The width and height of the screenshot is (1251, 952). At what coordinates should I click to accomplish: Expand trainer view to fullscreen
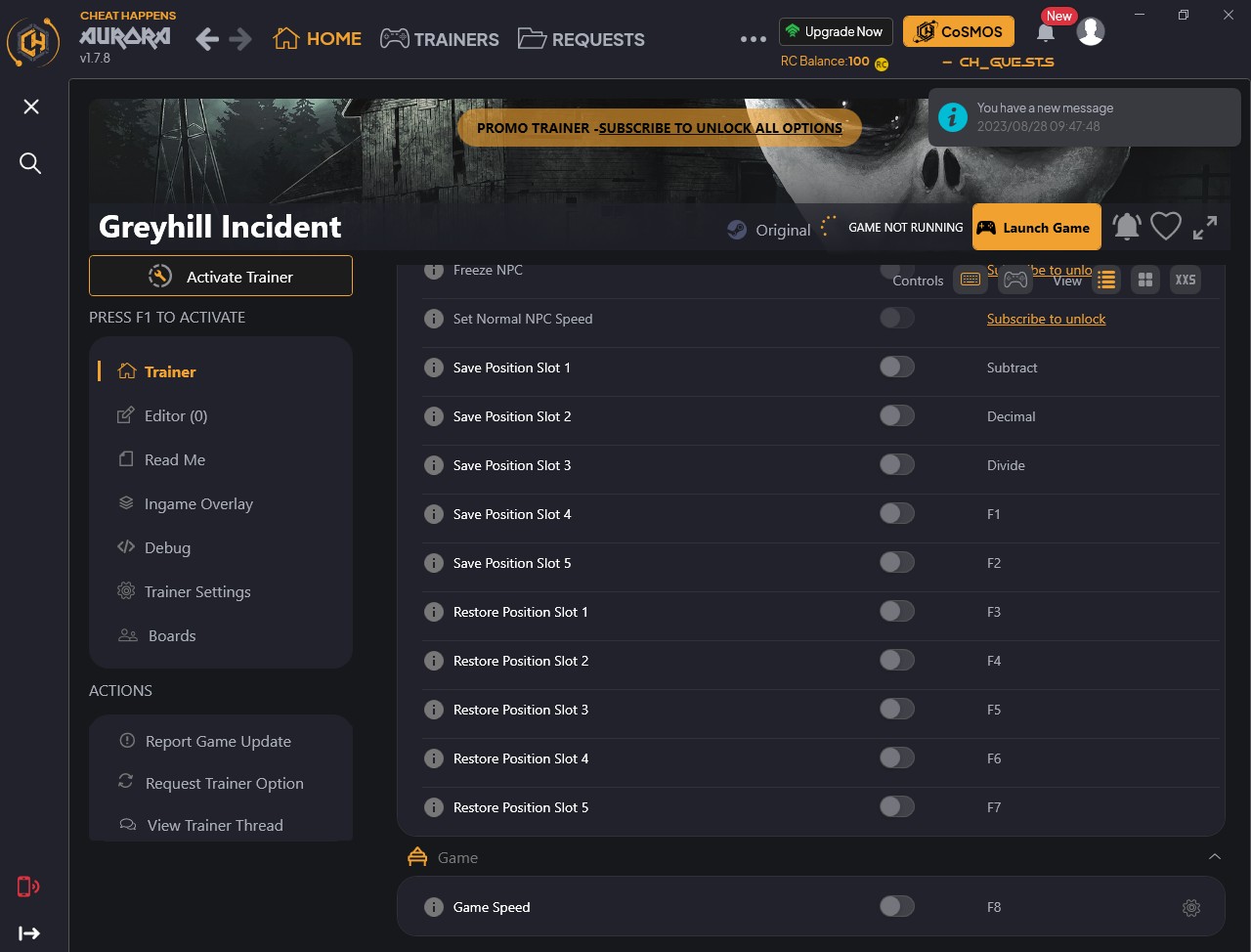point(1205,227)
